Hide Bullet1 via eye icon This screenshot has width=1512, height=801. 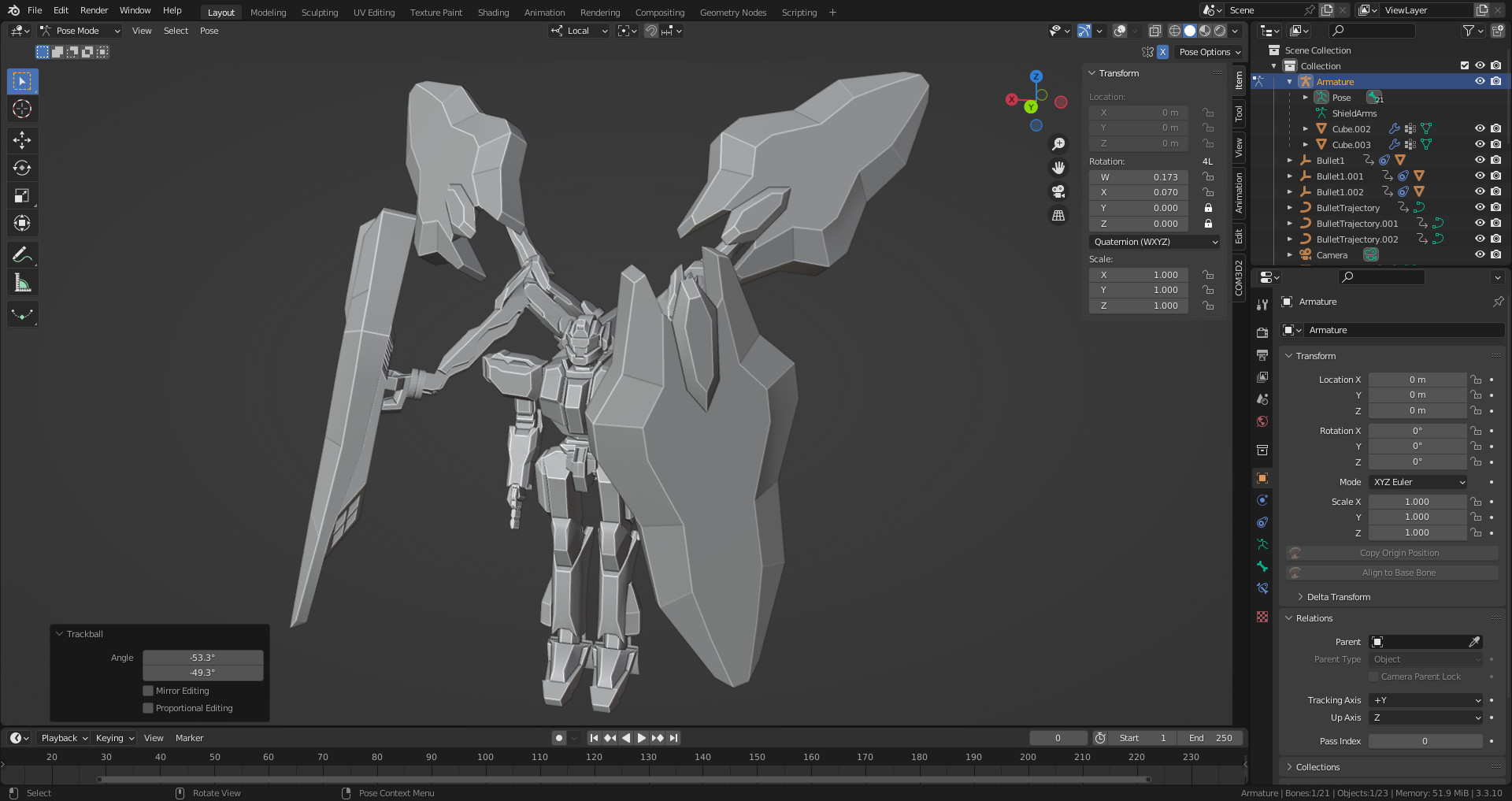point(1480,160)
